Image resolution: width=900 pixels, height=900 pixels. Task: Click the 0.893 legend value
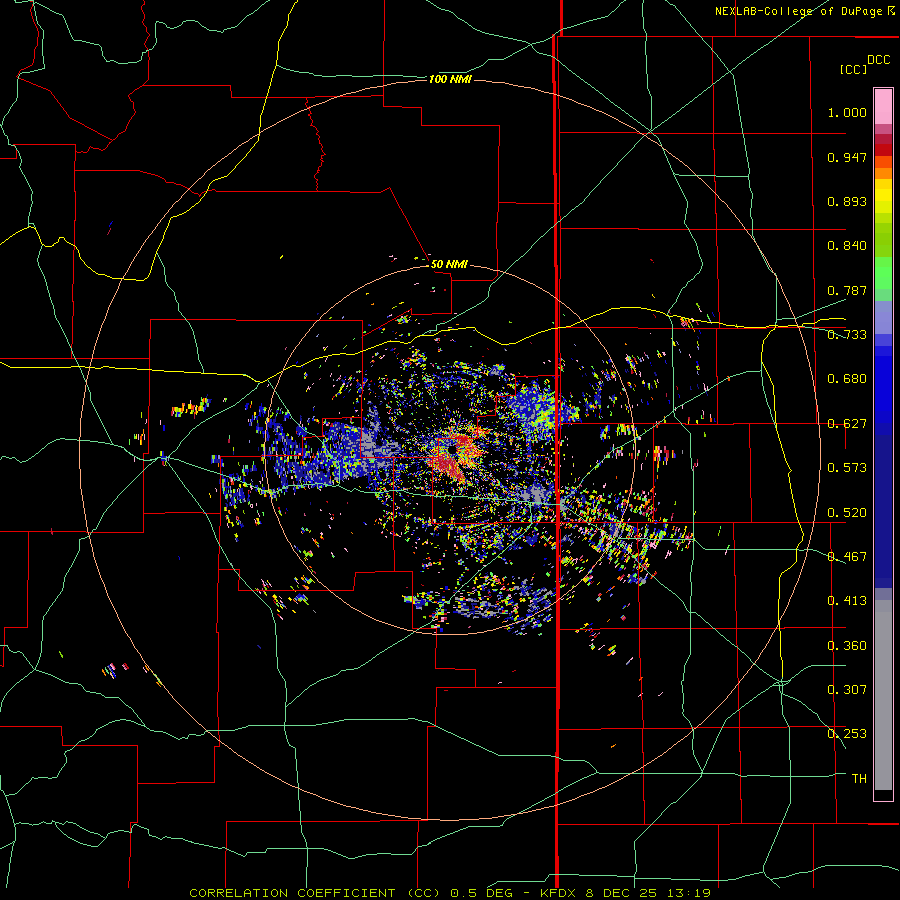point(847,201)
